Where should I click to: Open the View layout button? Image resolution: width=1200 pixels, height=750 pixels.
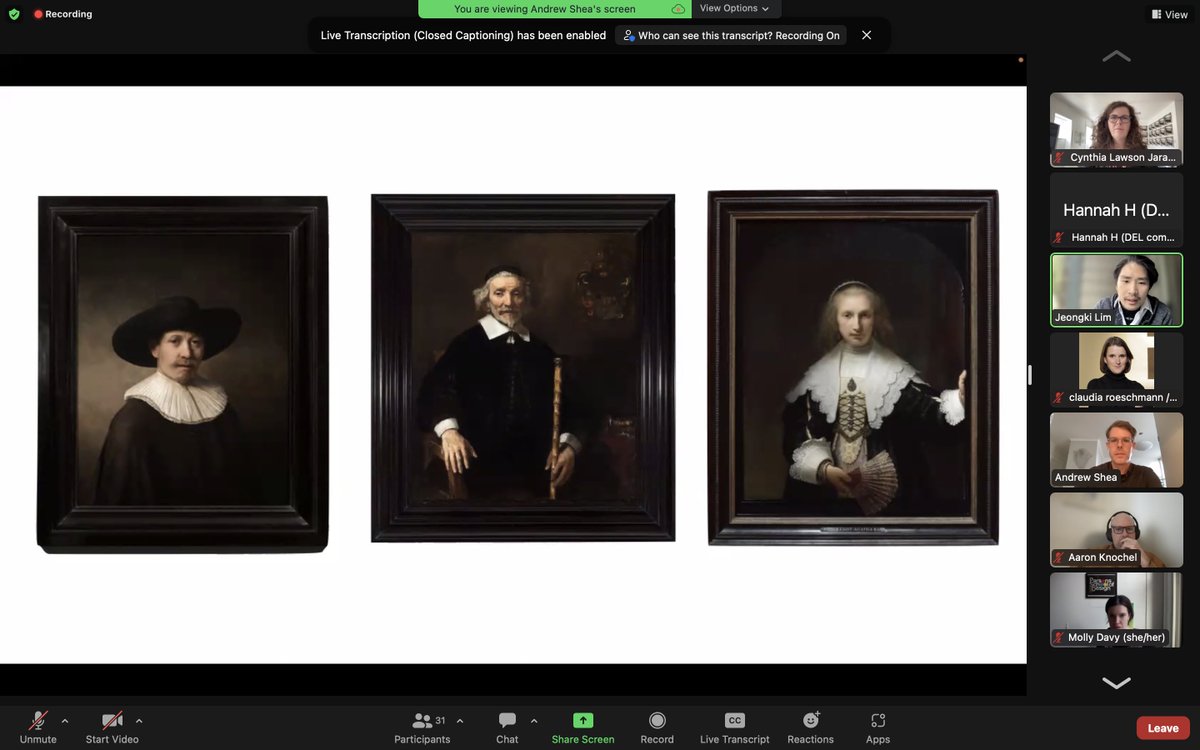point(1169,14)
